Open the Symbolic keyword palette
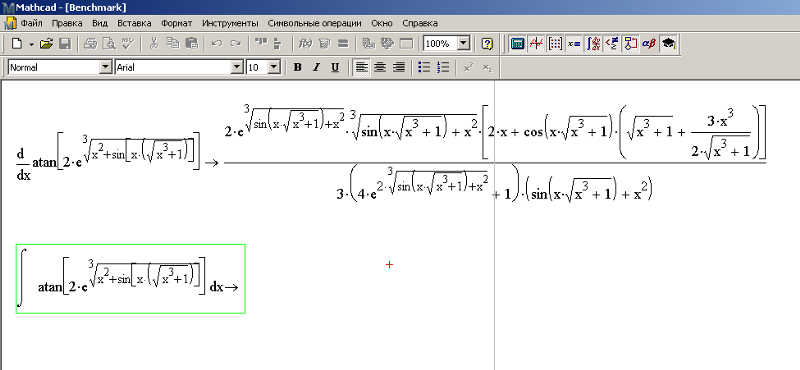 click(x=668, y=44)
